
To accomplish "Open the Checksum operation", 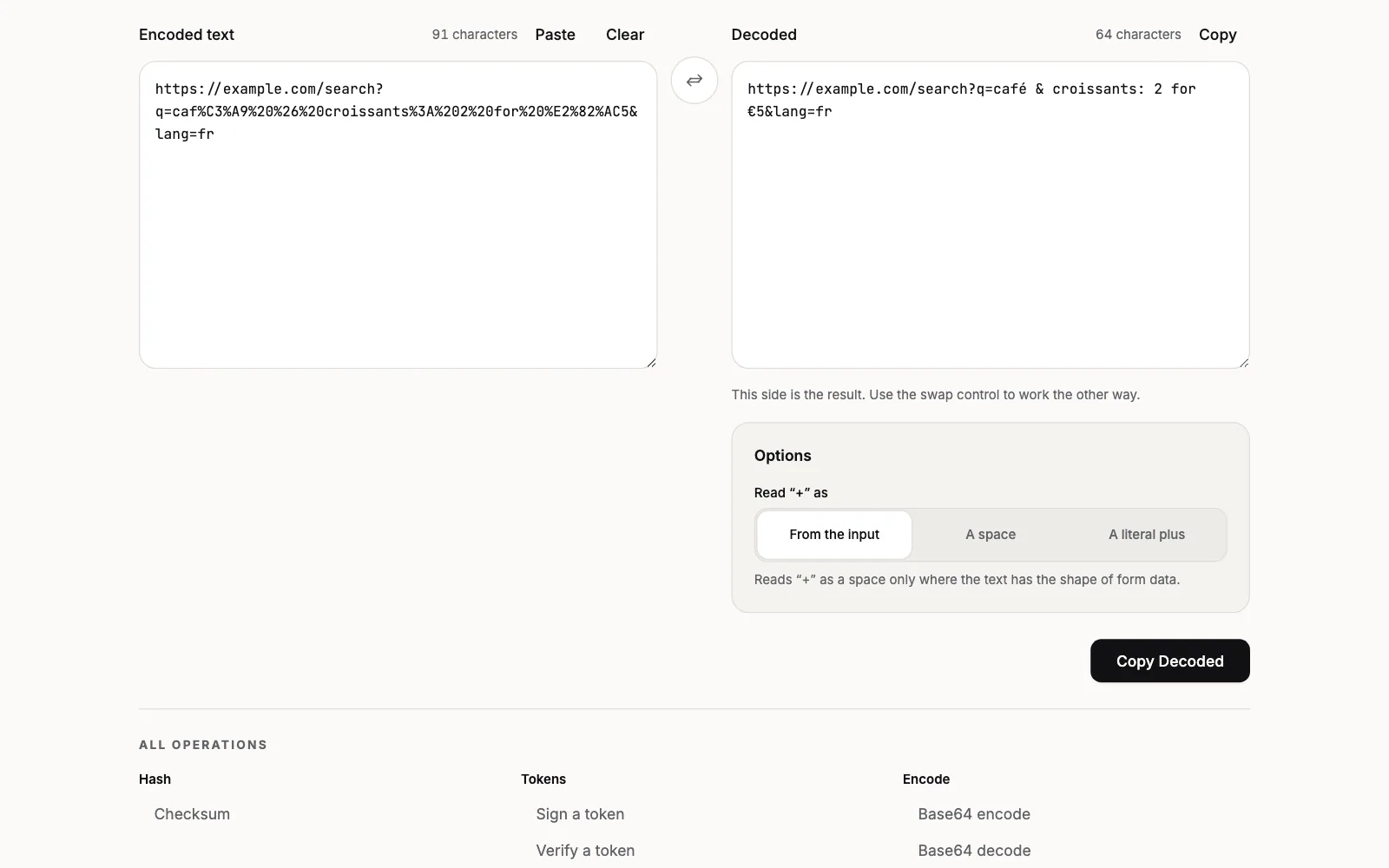I will (x=192, y=814).
